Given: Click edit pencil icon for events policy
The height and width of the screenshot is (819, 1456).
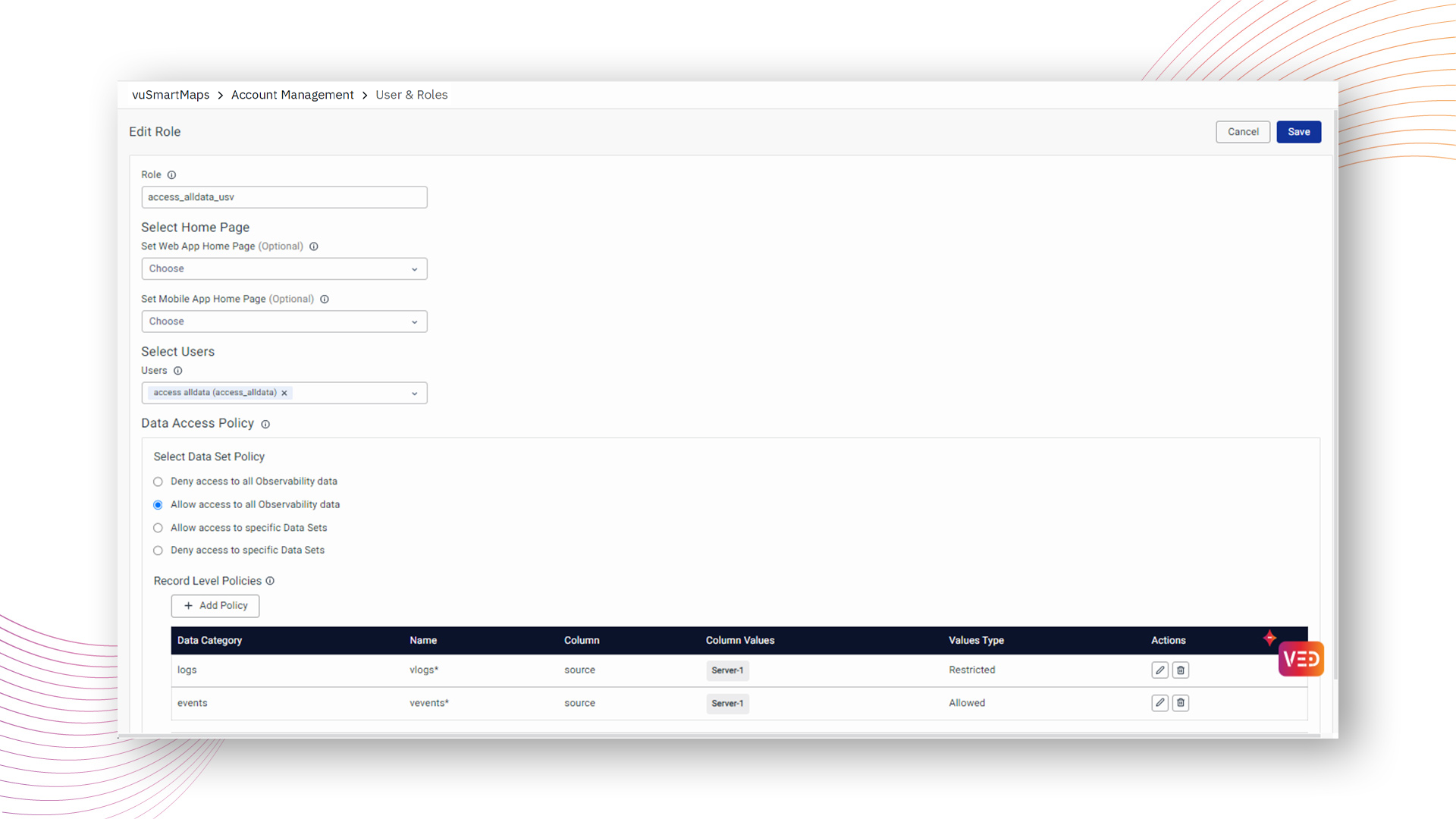Looking at the screenshot, I should point(1159,703).
